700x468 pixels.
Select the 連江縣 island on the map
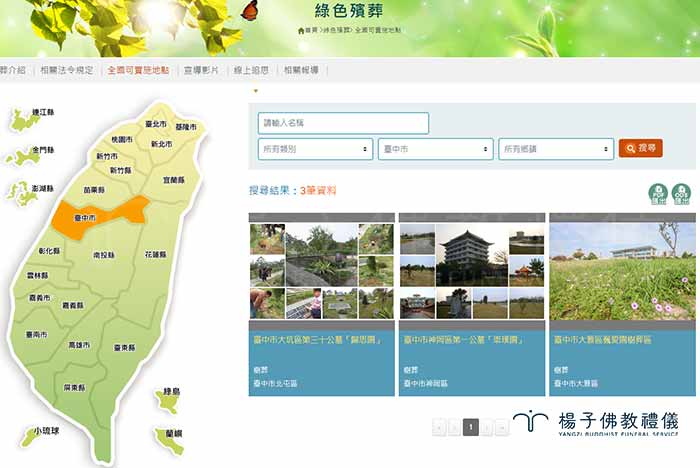click(x=23, y=121)
